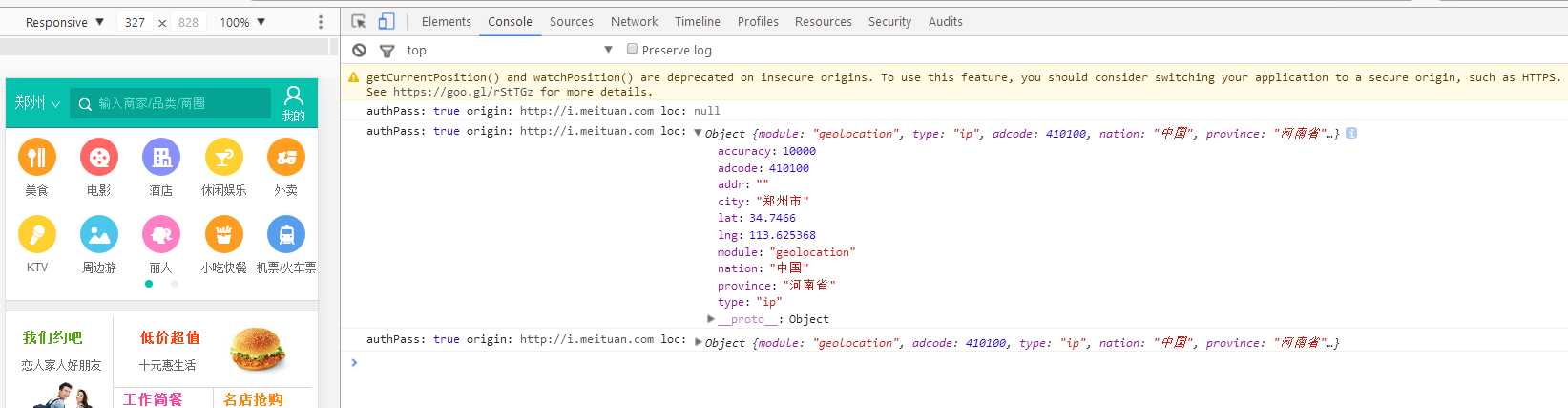Click the adcode: 410100 property
Viewport: 1568px width, 408px height.
[x=763, y=168]
